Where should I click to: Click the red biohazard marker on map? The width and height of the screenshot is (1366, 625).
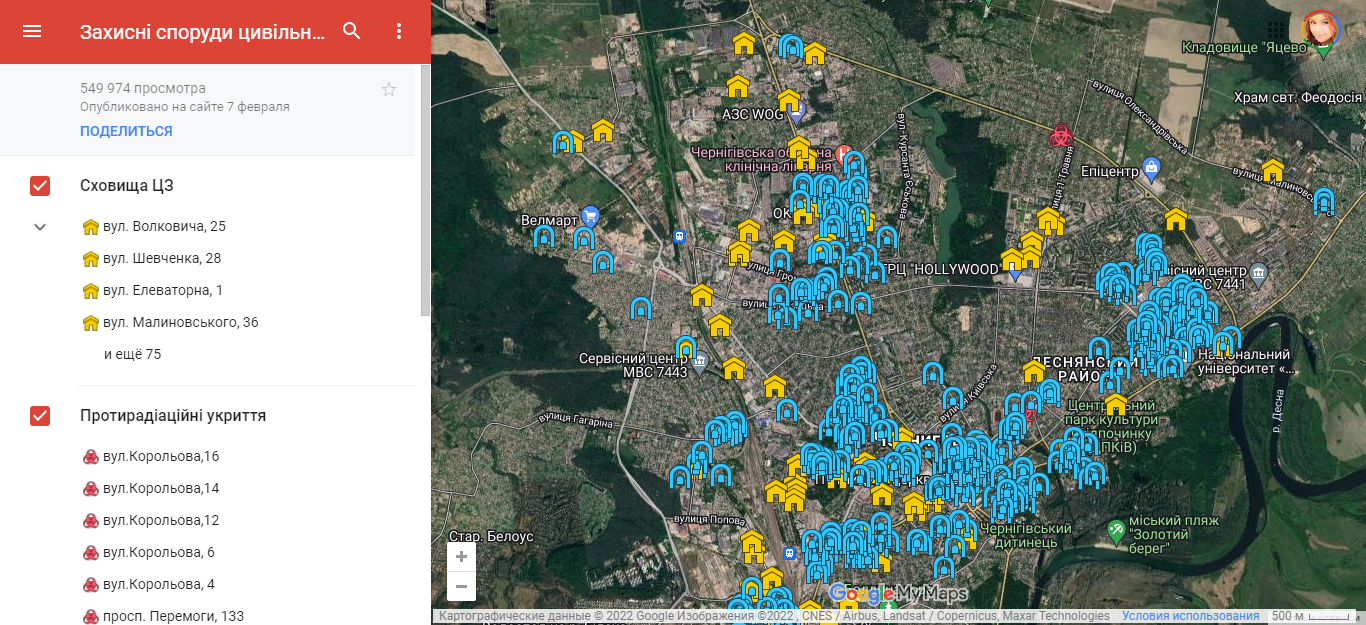click(x=1060, y=135)
